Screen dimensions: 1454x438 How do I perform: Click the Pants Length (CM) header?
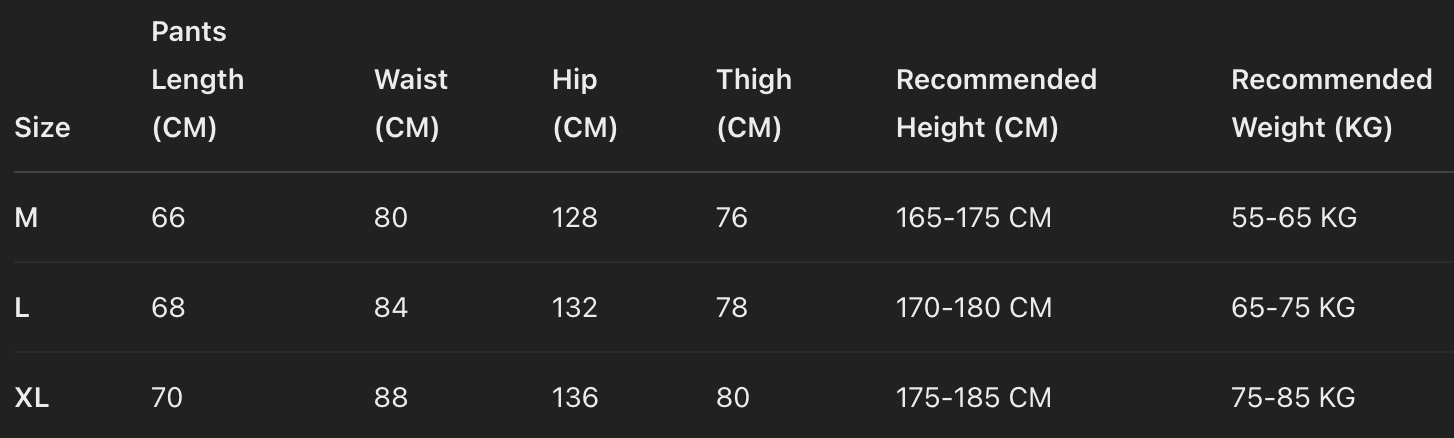(197, 80)
